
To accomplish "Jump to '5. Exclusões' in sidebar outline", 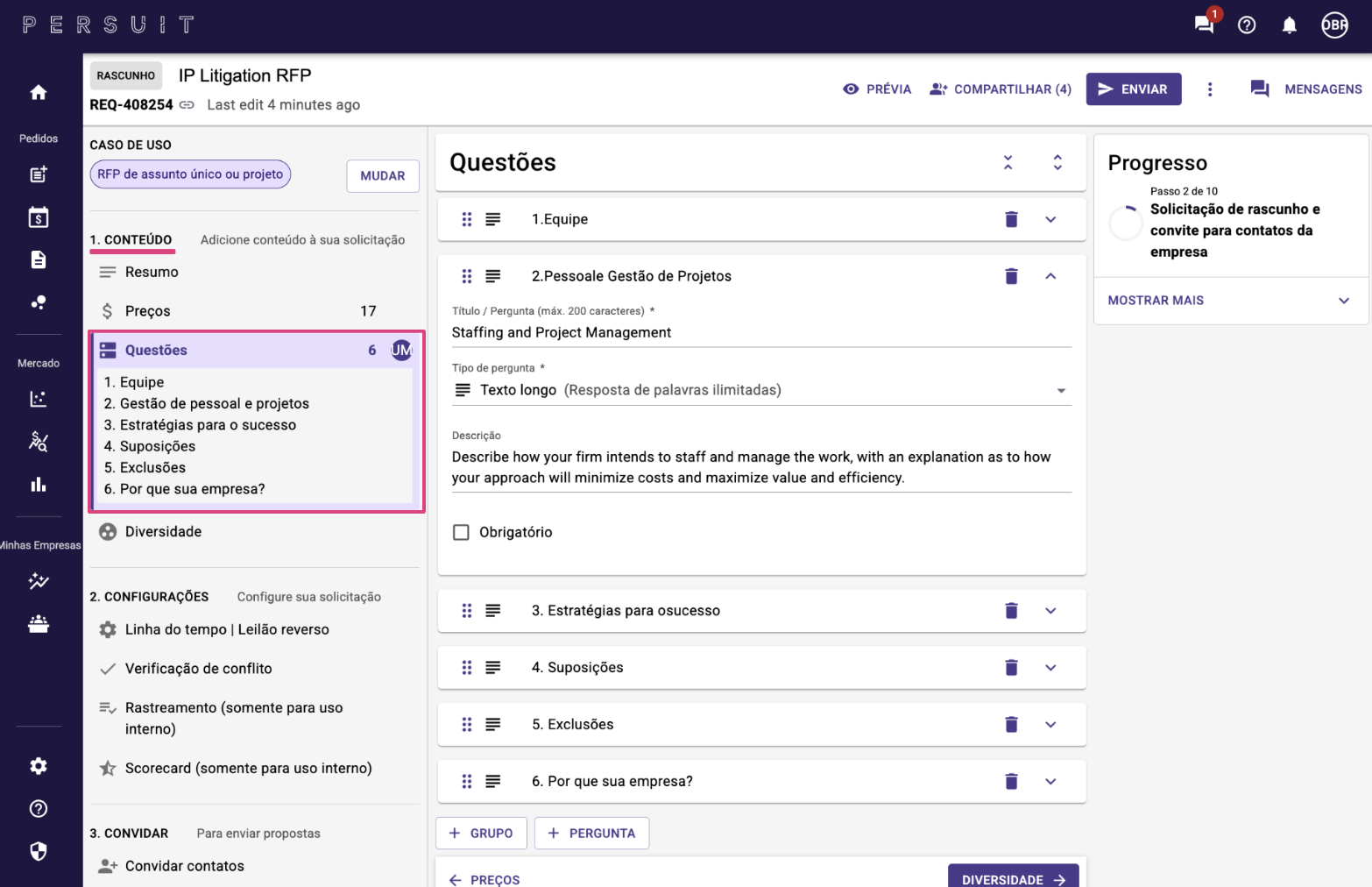I will click(x=145, y=468).
